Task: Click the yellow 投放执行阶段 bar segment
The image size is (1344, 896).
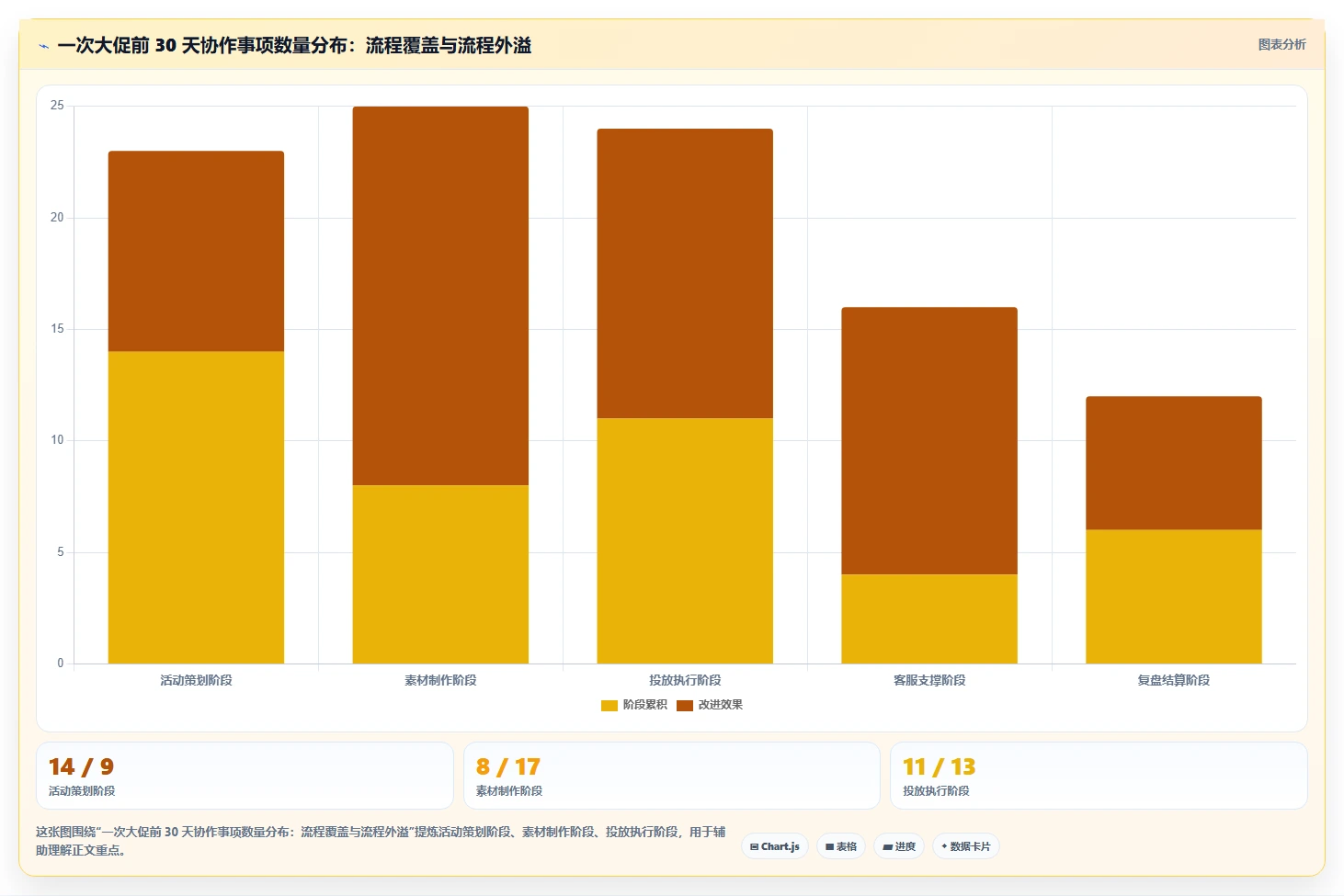Action: pyautogui.click(x=685, y=540)
